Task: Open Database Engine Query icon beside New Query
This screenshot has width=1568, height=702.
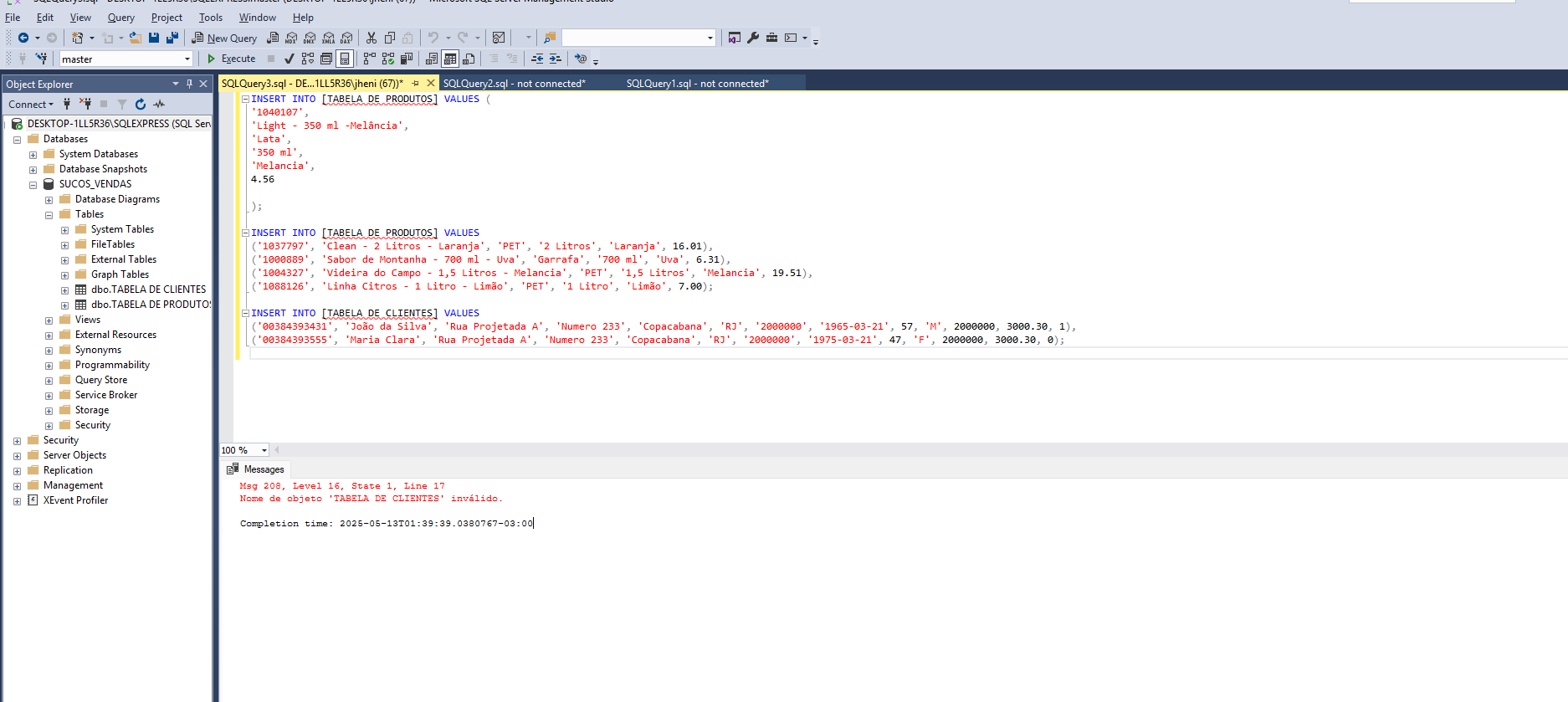Action: coord(273,38)
